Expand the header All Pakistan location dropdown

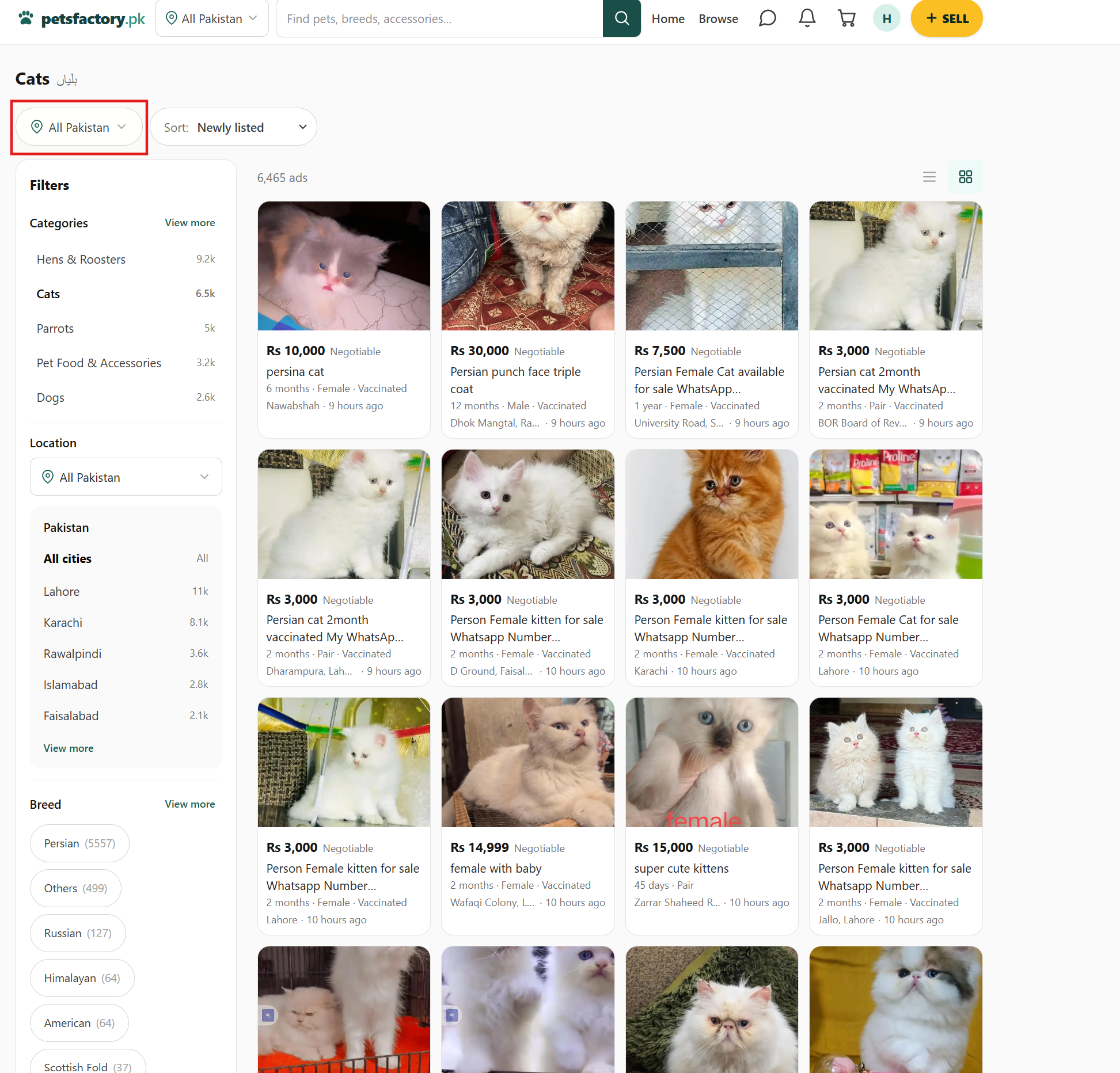pyautogui.click(x=212, y=18)
